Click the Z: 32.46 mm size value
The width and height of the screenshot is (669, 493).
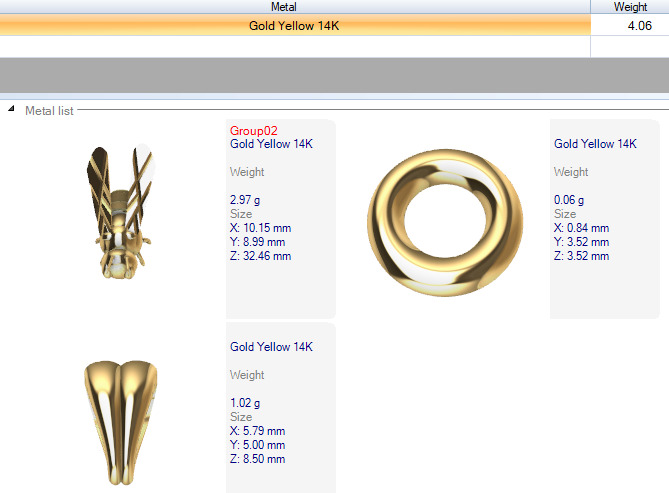tap(260, 256)
